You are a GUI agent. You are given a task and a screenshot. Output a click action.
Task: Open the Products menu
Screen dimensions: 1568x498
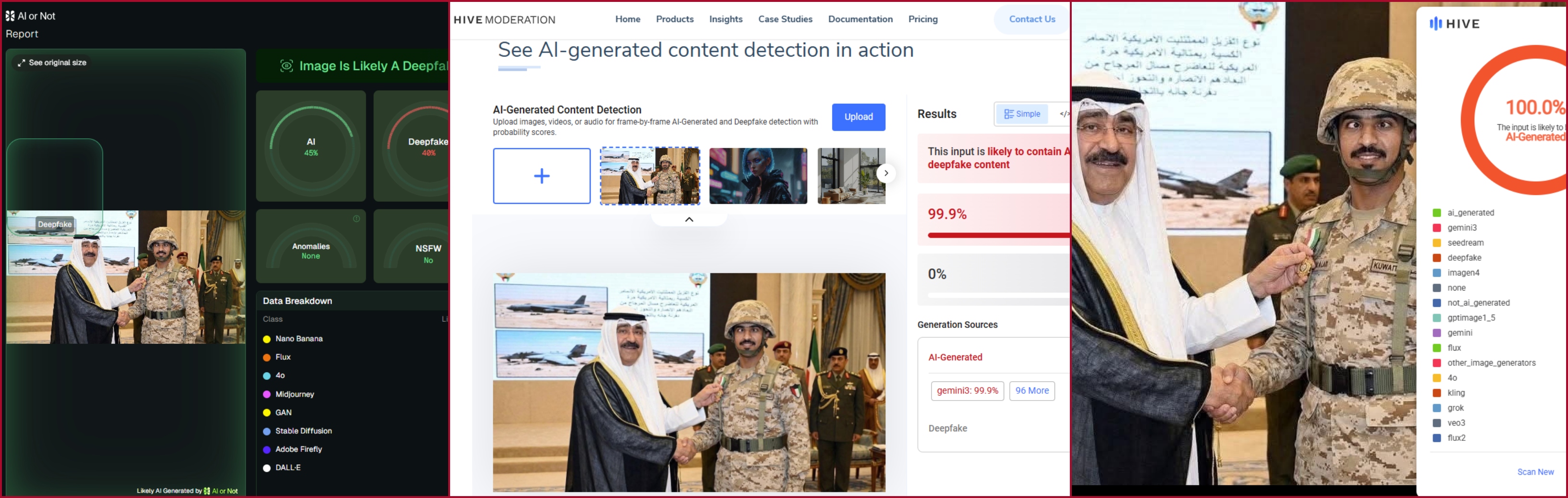tap(674, 20)
